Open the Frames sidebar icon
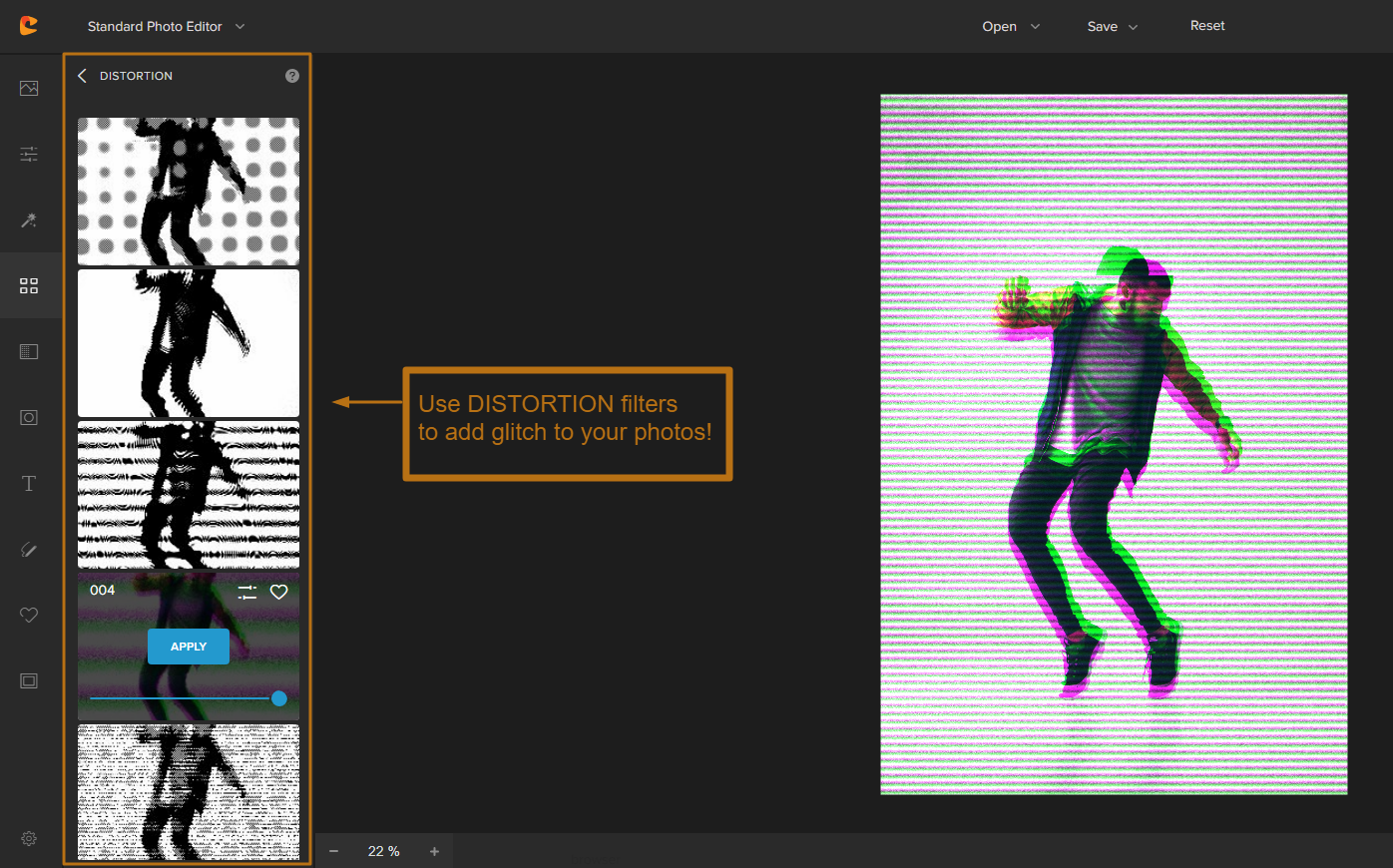Image resolution: width=1393 pixels, height=868 pixels. click(x=29, y=680)
